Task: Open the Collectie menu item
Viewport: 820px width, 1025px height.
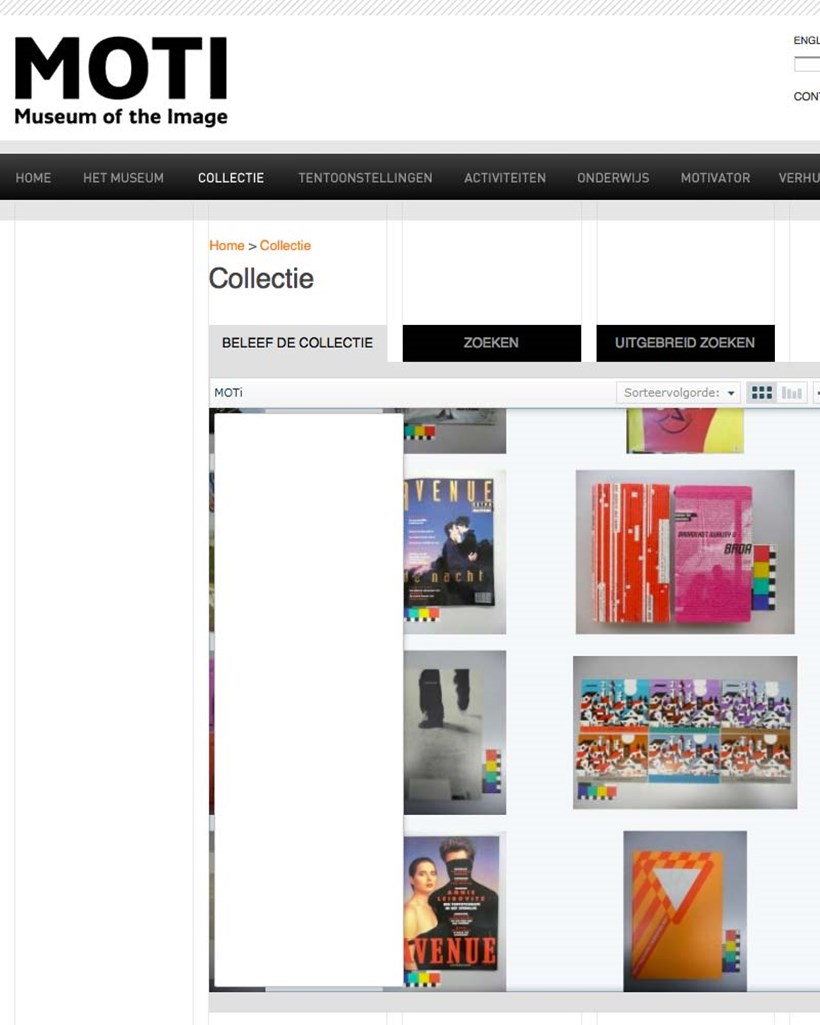Action: point(231,178)
